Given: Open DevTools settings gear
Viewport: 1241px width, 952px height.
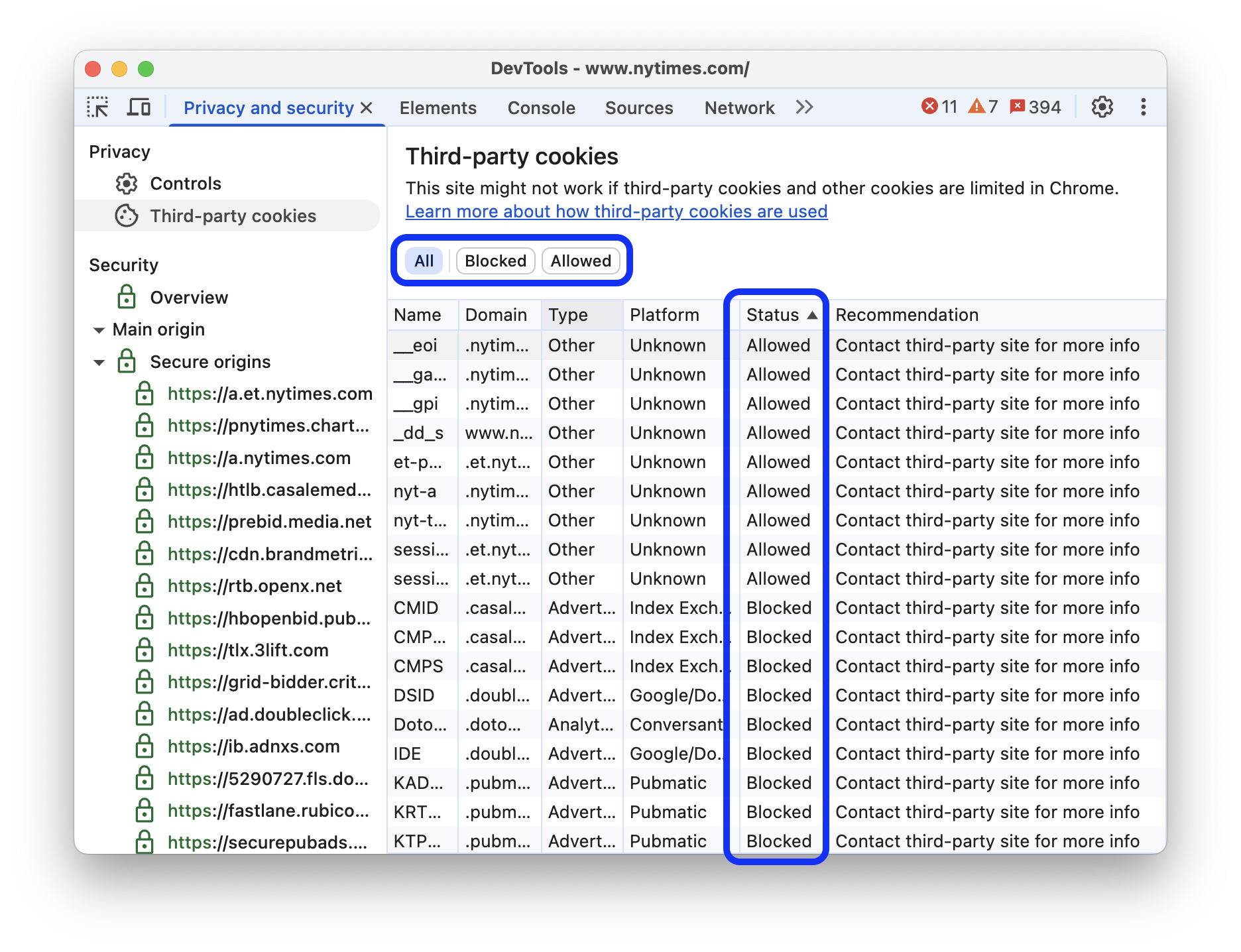Looking at the screenshot, I should pos(1102,106).
